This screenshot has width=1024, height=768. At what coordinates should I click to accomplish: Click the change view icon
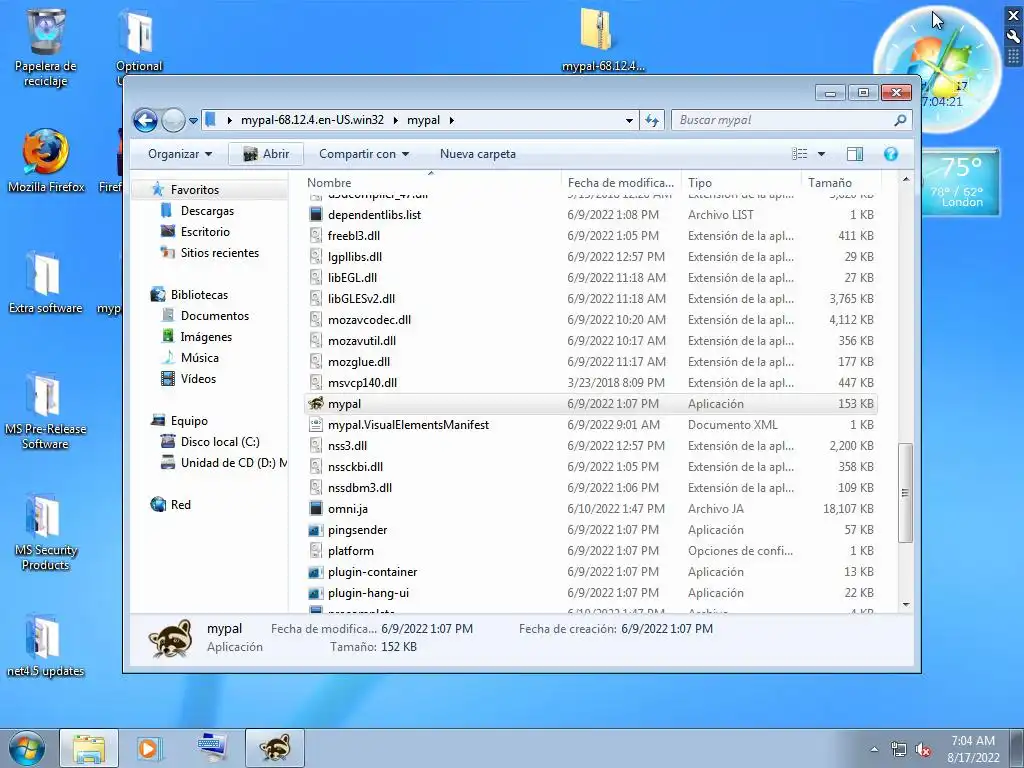tap(799, 154)
